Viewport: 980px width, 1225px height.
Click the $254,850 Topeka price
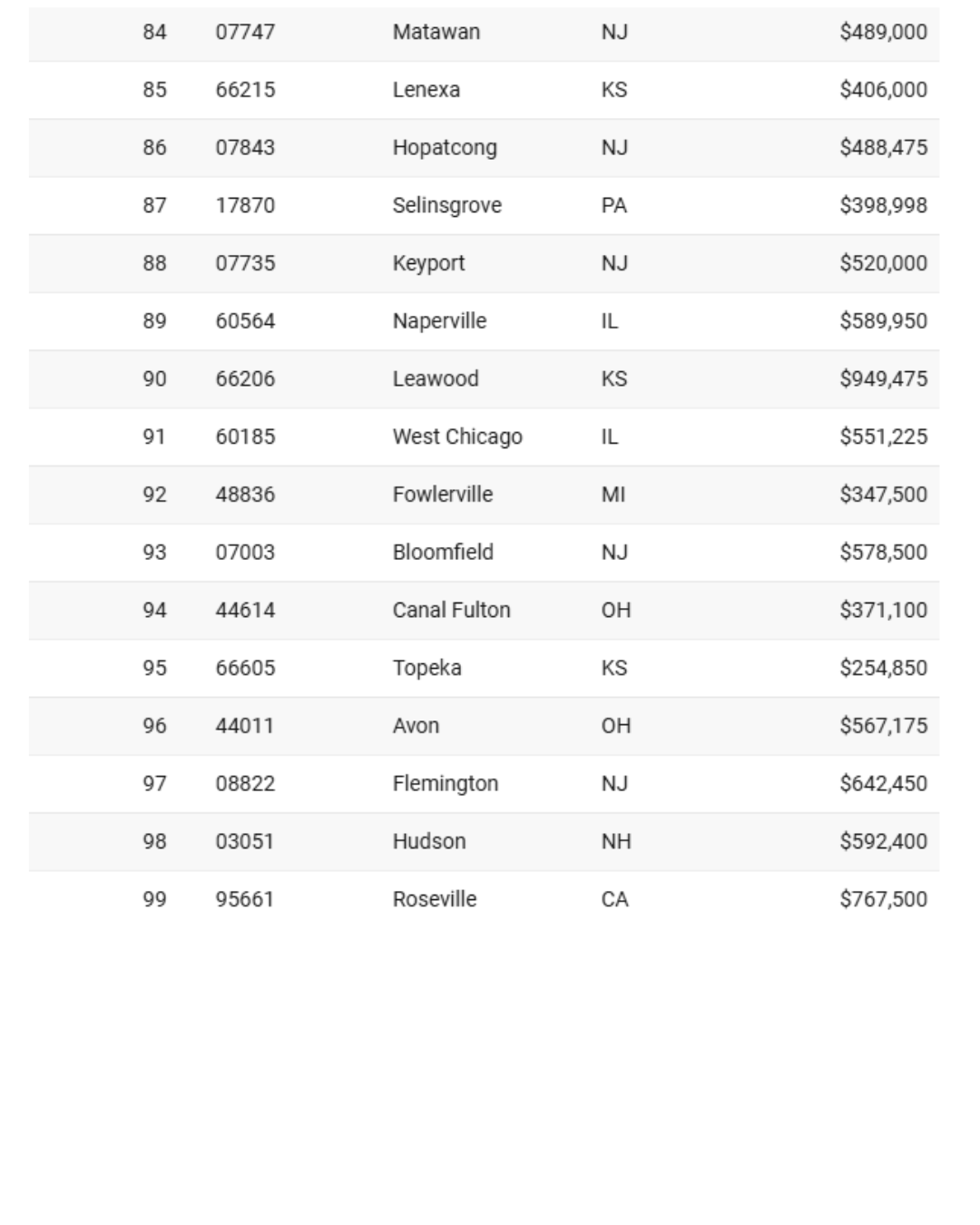pos(883,669)
